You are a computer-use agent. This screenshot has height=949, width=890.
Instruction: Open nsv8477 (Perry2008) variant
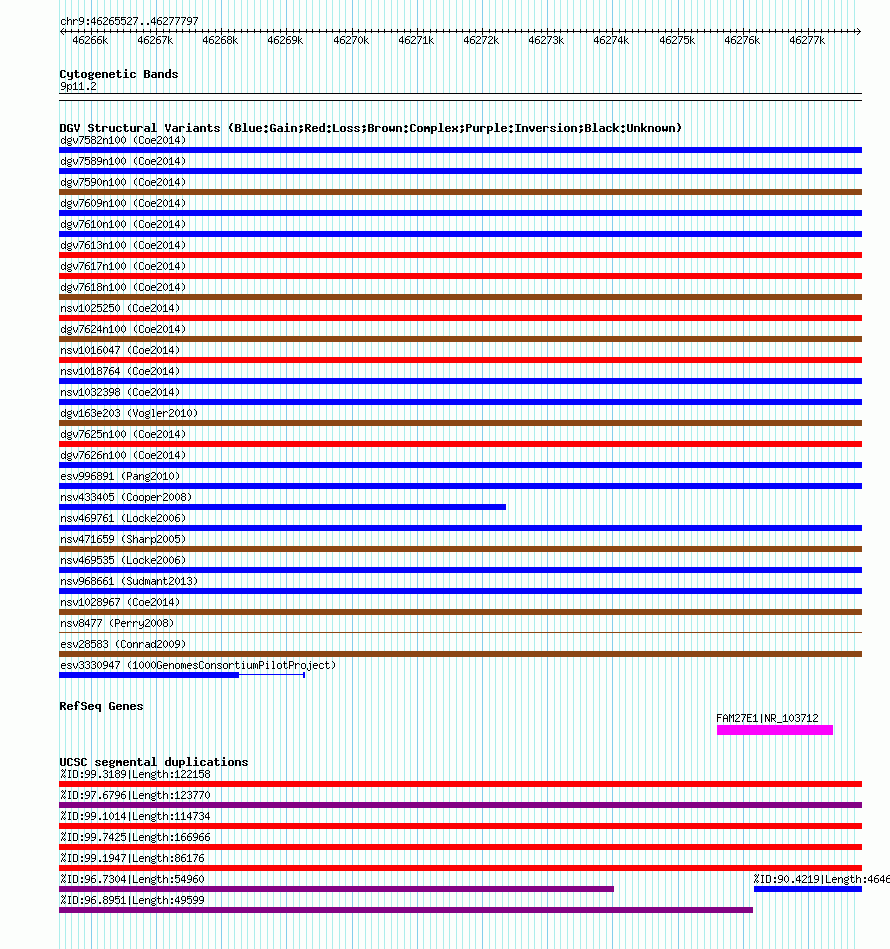[117, 623]
